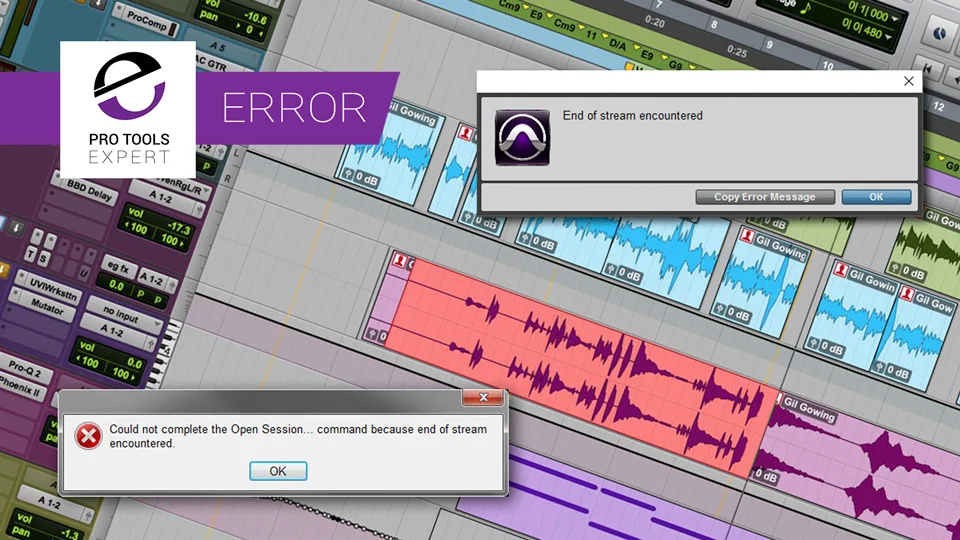Click the round knob icon near the counter display

pyautogui.click(x=940, y=33)
